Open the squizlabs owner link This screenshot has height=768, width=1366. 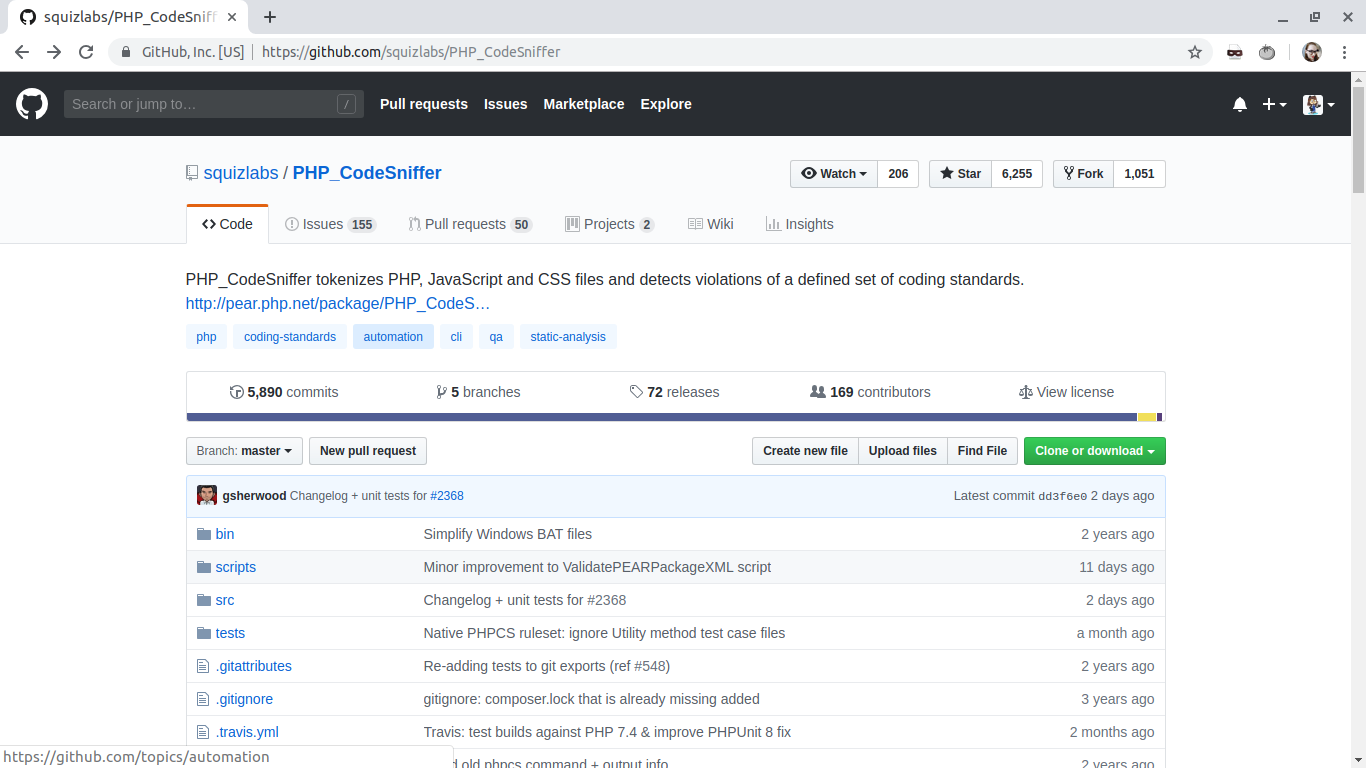coord(241,173)
